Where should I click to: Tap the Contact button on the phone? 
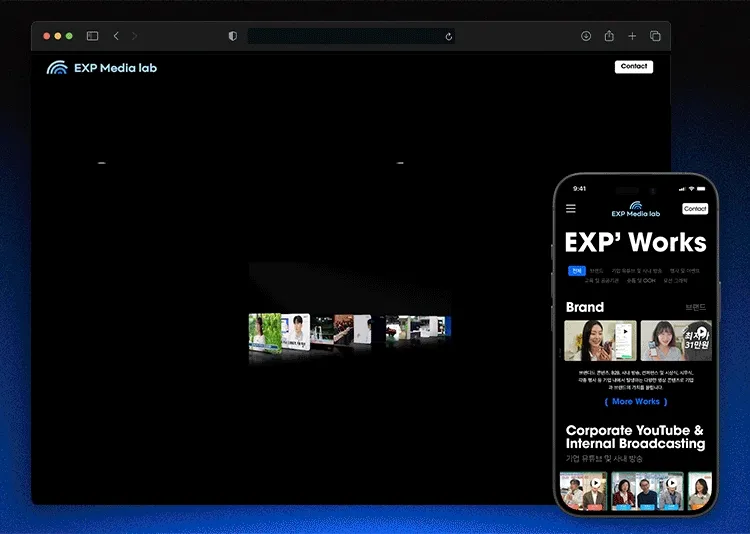[x=695, y=209]
